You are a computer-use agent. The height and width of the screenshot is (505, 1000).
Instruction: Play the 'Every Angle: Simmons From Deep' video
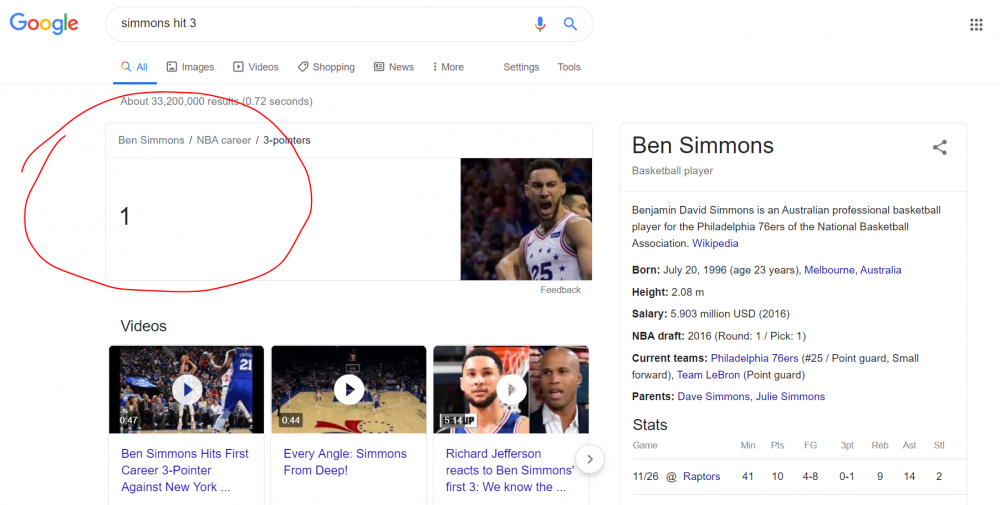tap(349, 389)
